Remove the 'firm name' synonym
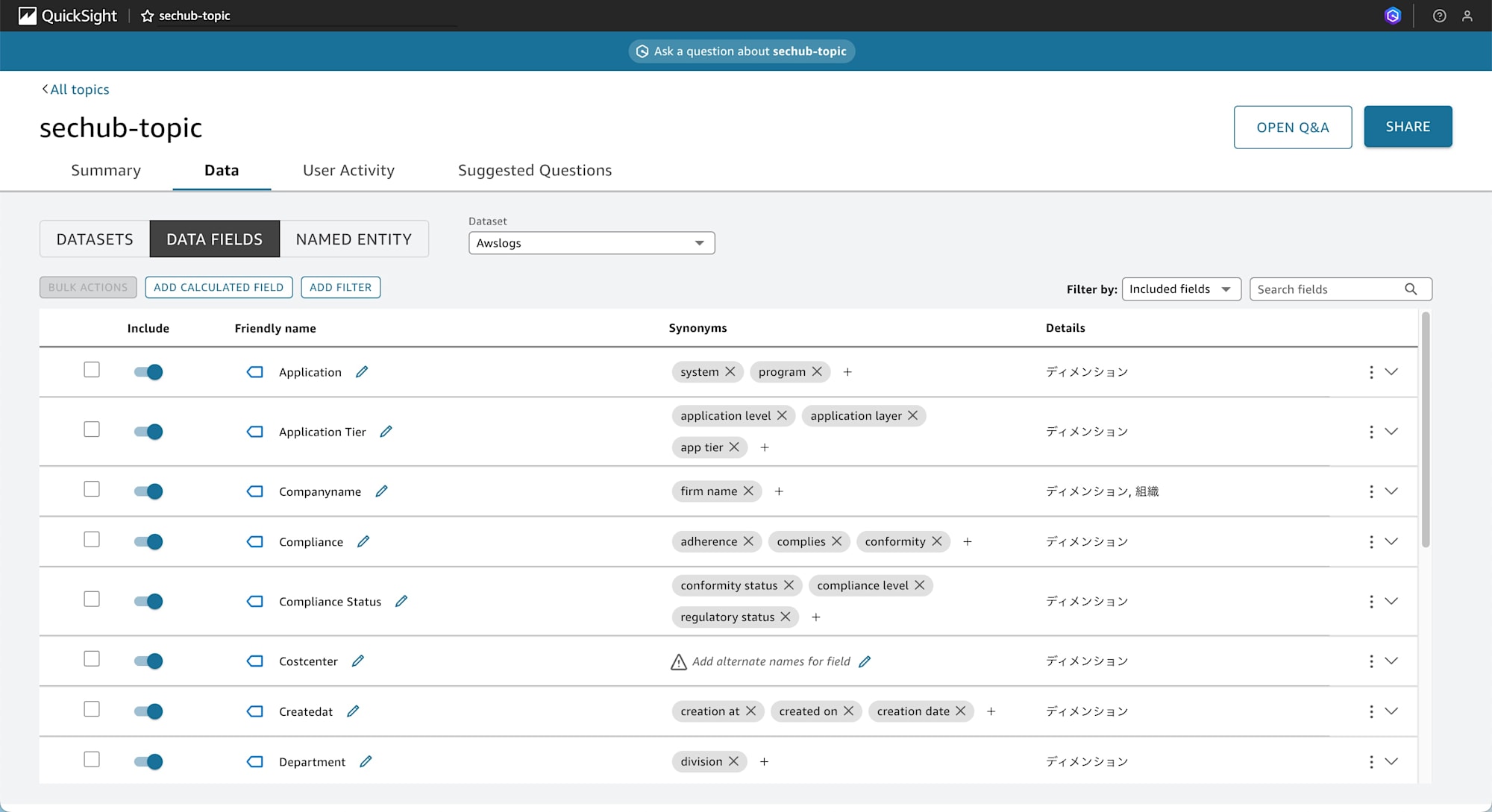Image resolution: width=1492 pixels, height=812 pixels. (748, 491)
